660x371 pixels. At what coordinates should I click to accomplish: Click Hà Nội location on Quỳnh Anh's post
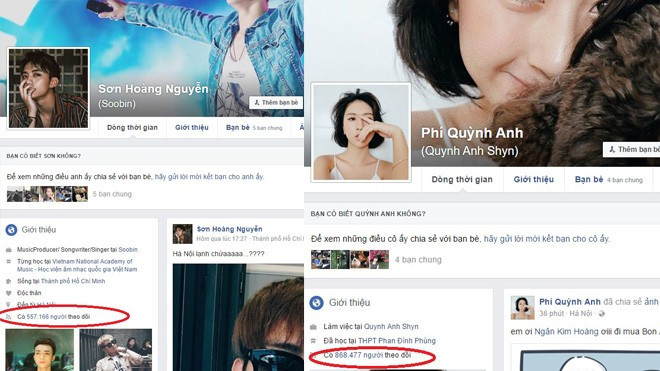pos(581,314)
